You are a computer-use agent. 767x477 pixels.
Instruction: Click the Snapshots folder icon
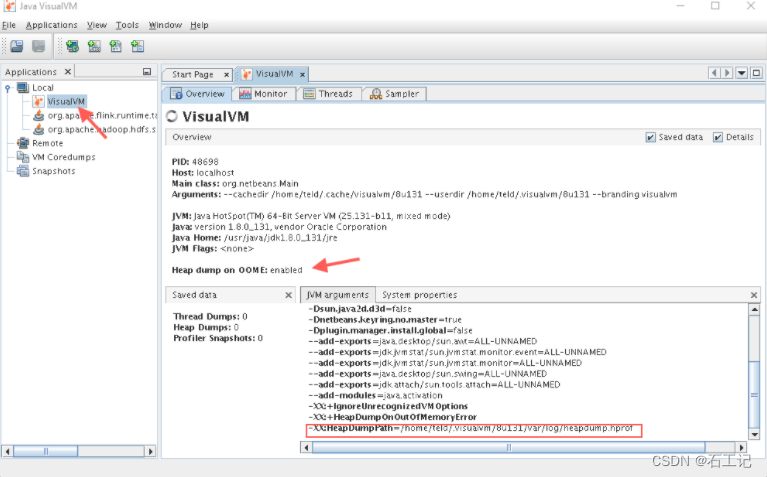point(23,171)
